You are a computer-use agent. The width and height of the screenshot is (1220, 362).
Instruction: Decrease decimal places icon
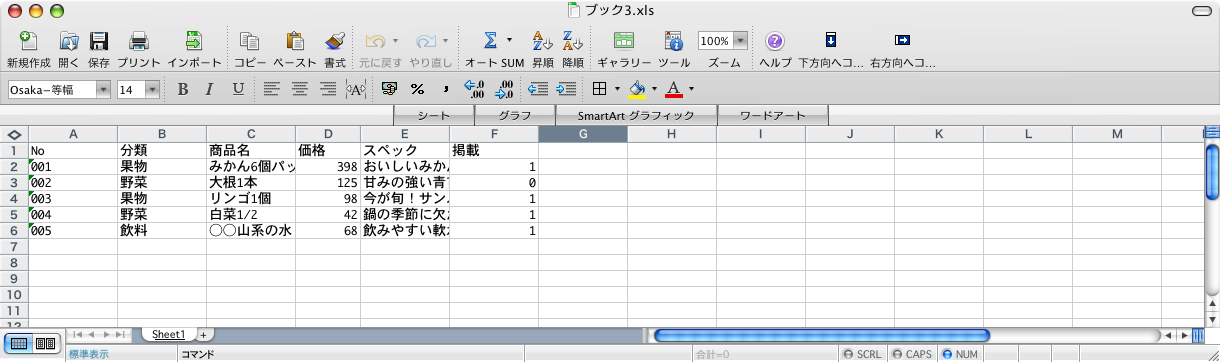tap(503, 90)
